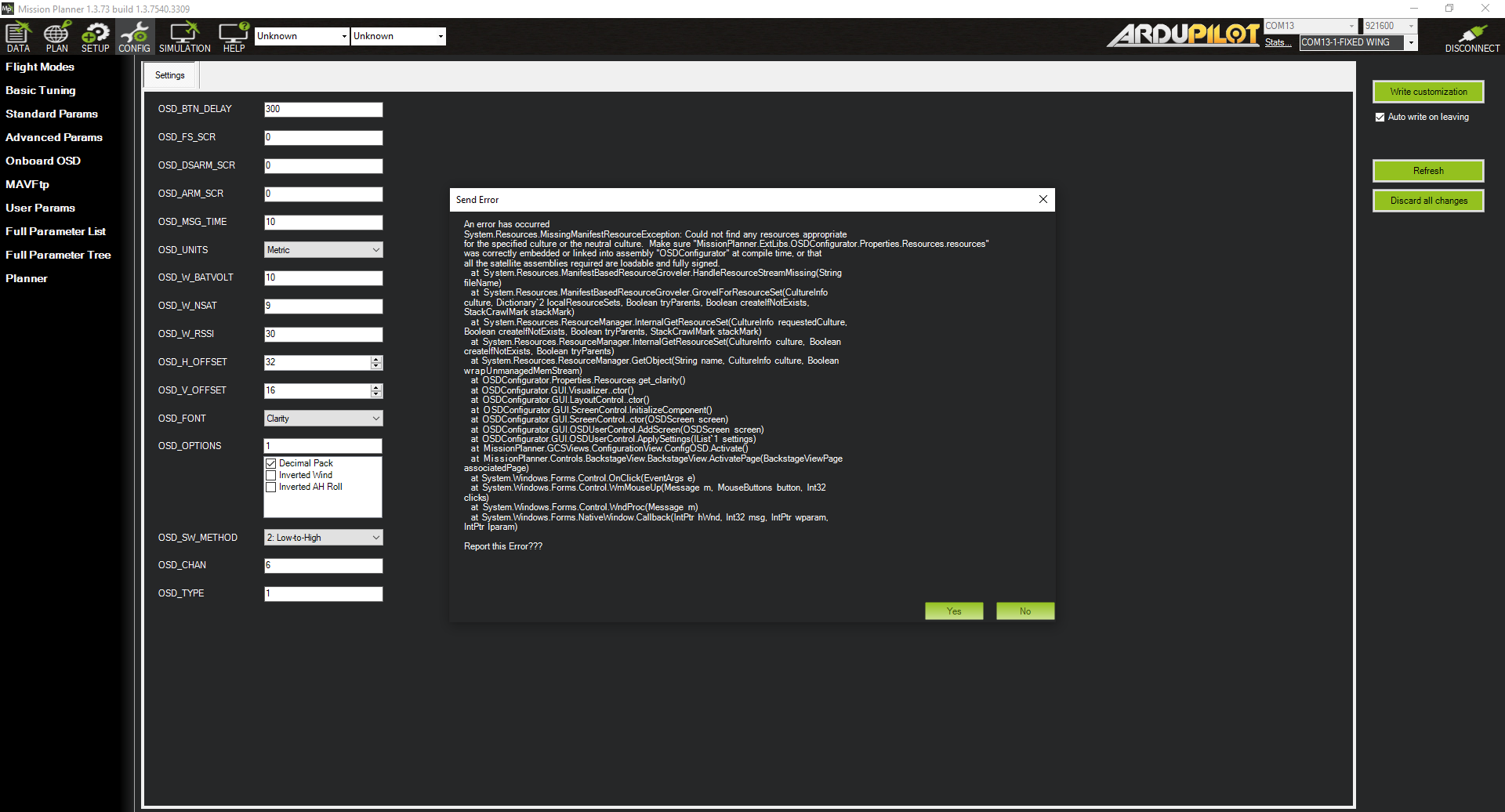1505x812 pixels.
Task: Open the first Unknown dropdown in toolbar
Action: click(x=302, y=36)
